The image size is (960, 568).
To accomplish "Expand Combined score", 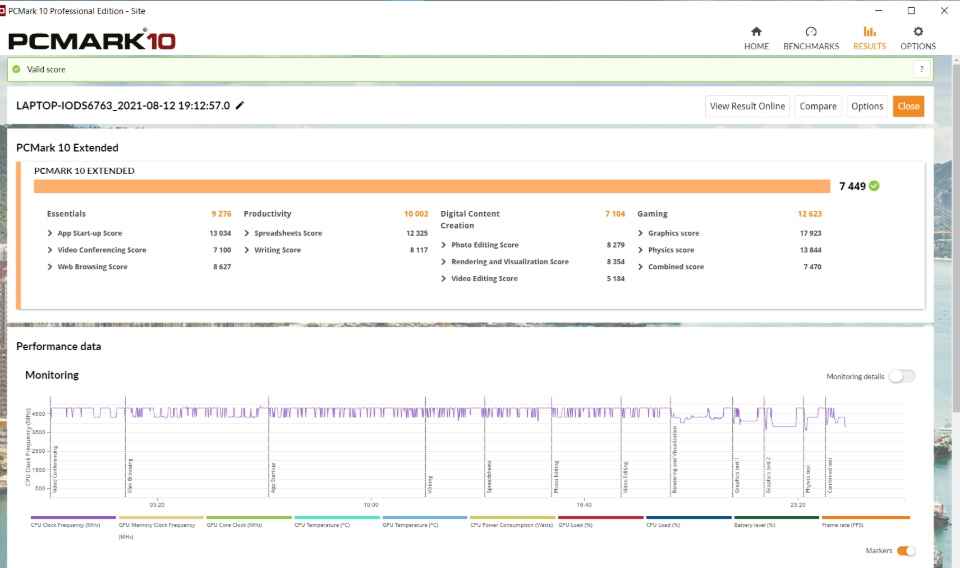I will point(640,267).
